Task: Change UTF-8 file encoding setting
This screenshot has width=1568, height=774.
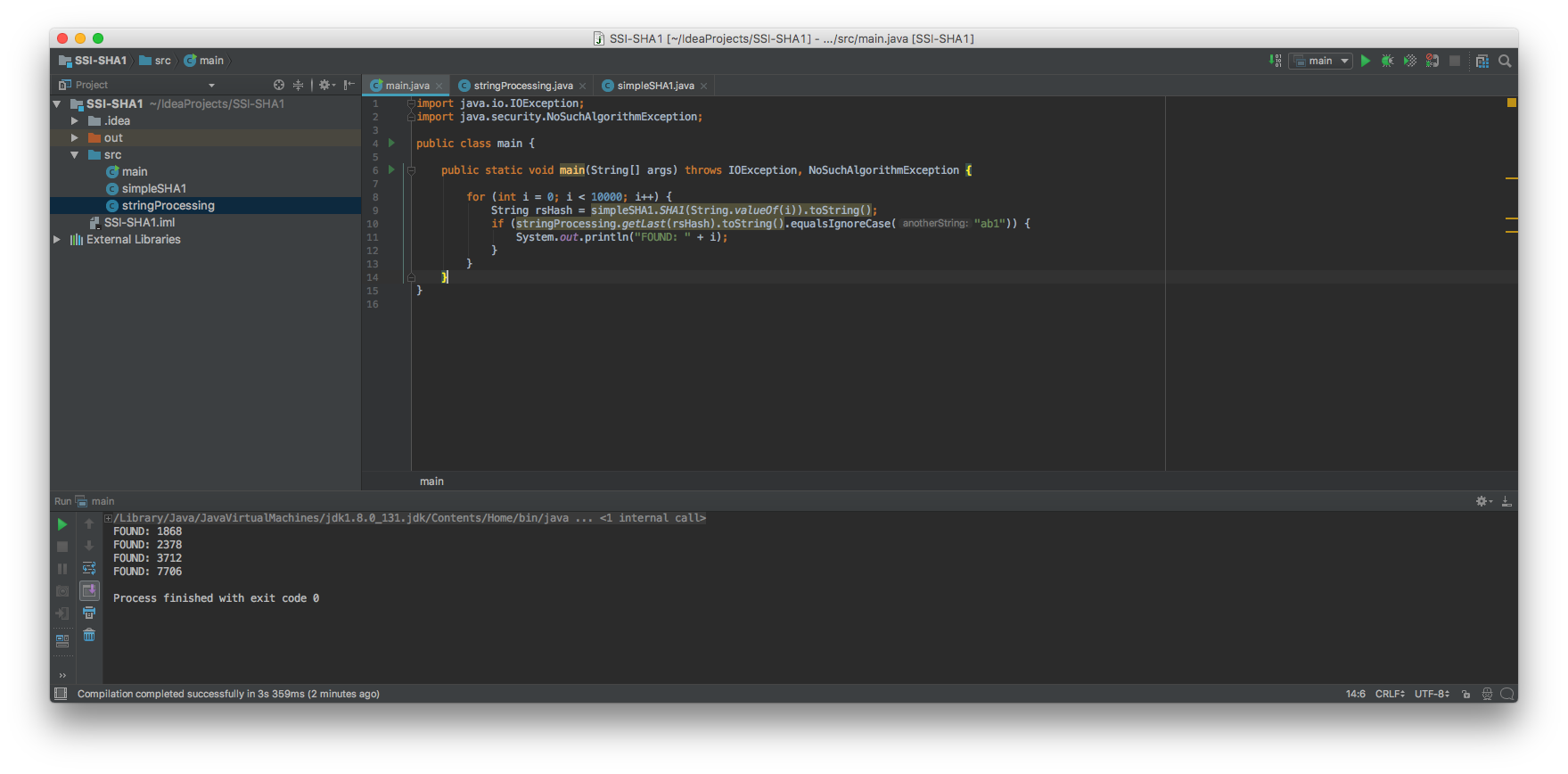Action: (1432, 694)
